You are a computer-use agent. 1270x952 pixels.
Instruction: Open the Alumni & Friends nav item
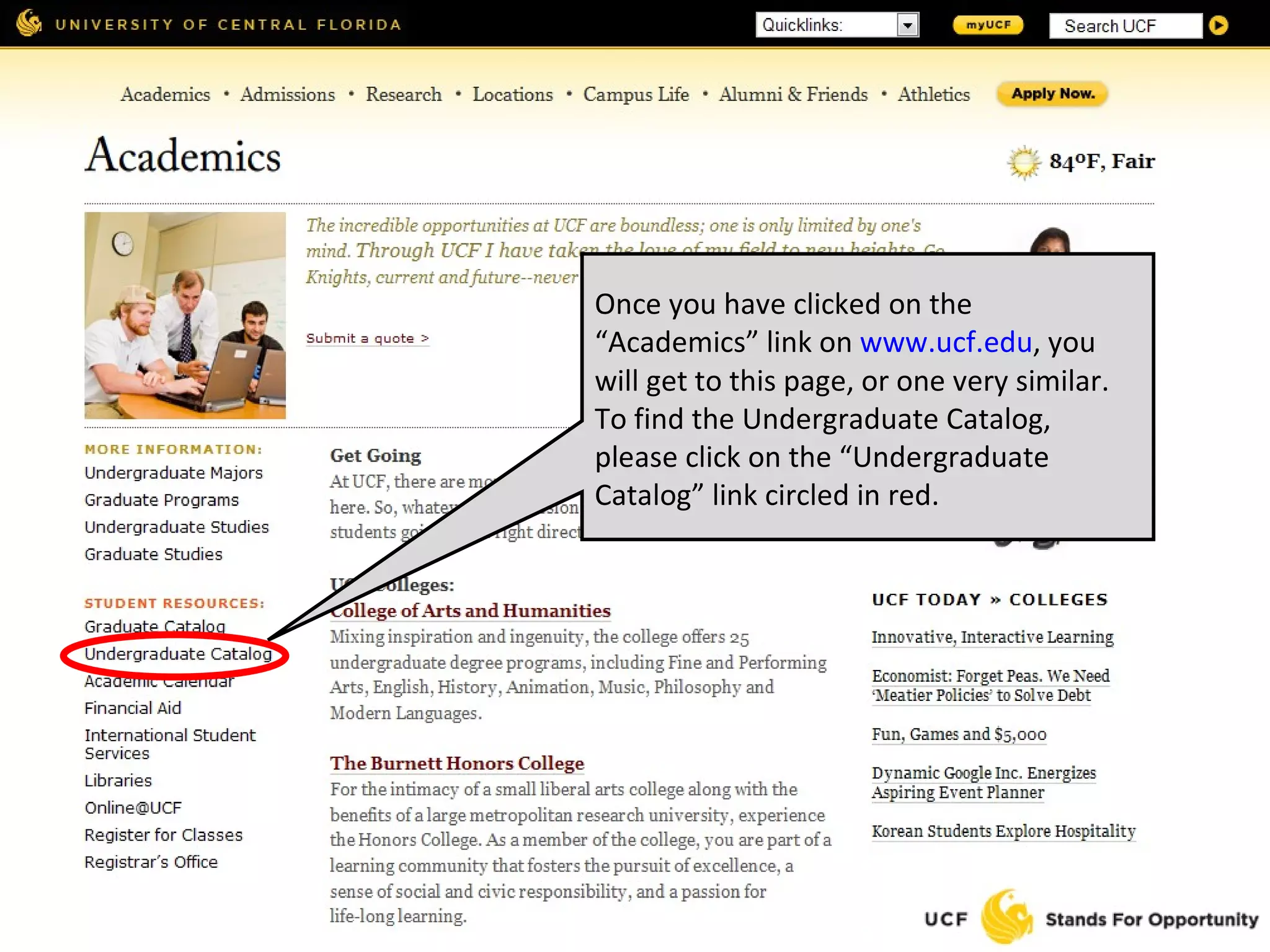794,94
